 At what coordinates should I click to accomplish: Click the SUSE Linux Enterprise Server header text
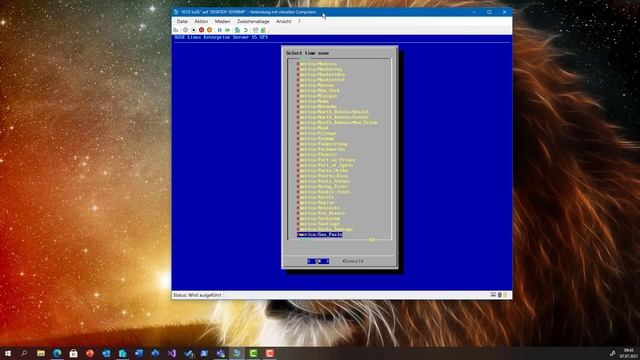point(221,37)
